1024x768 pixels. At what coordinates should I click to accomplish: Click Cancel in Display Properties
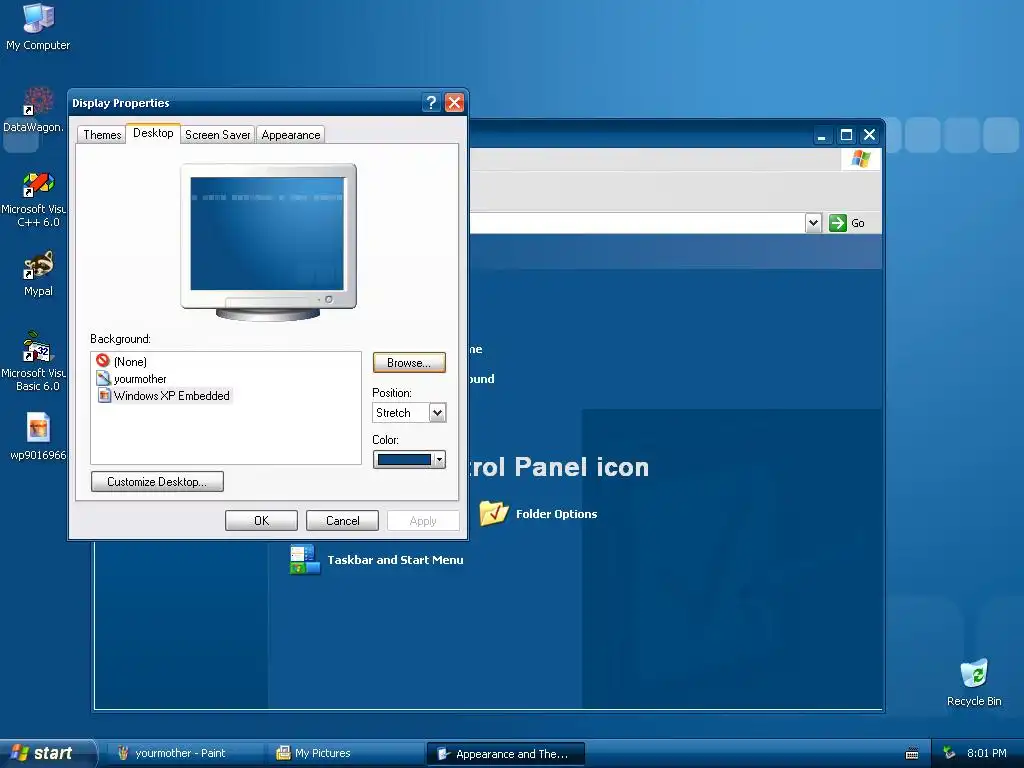click(x=342, y=520)
